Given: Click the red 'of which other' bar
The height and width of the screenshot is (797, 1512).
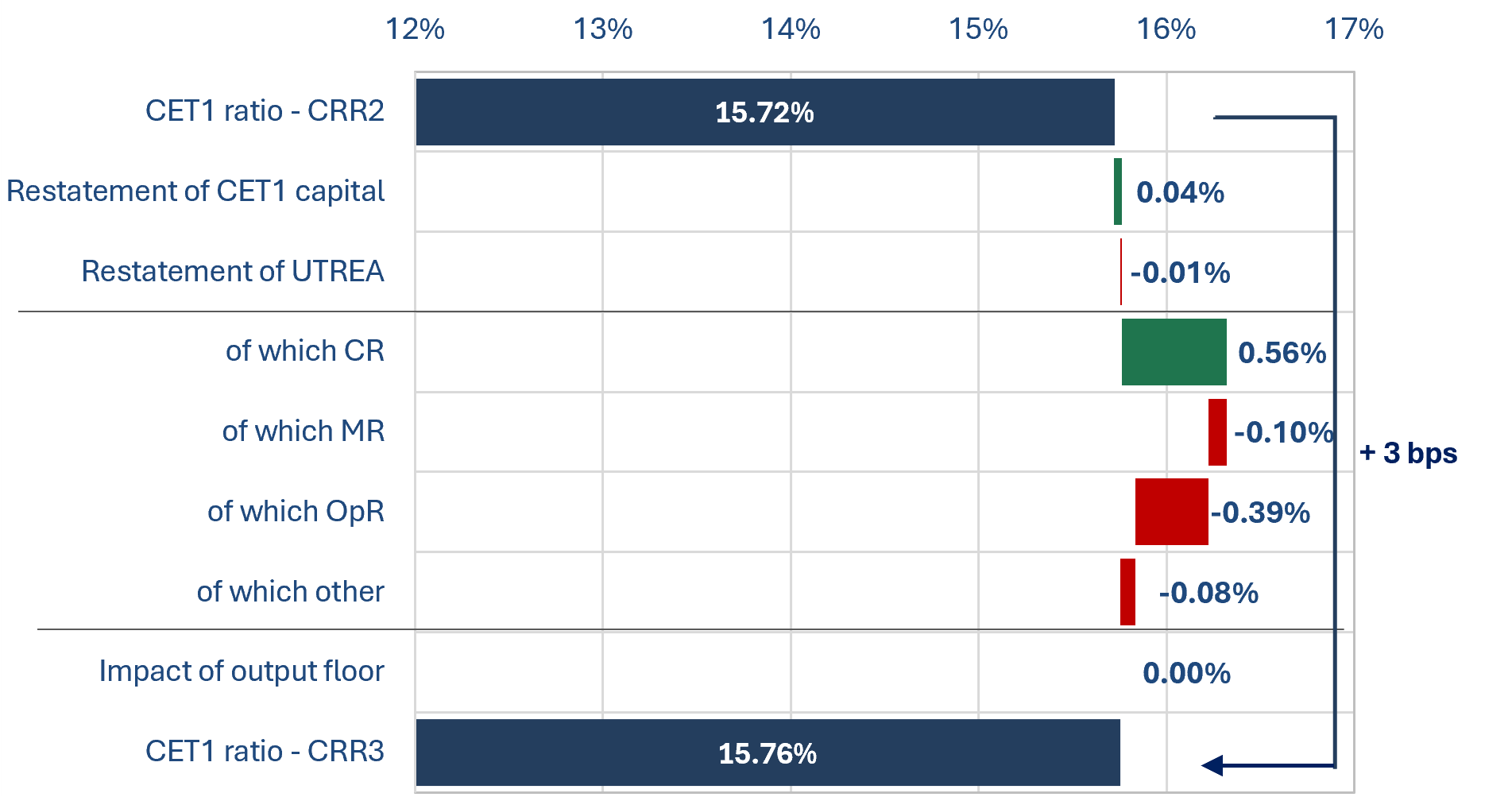Looking at the screenshot, I should pyautogui.click(x=1127, y=592).
